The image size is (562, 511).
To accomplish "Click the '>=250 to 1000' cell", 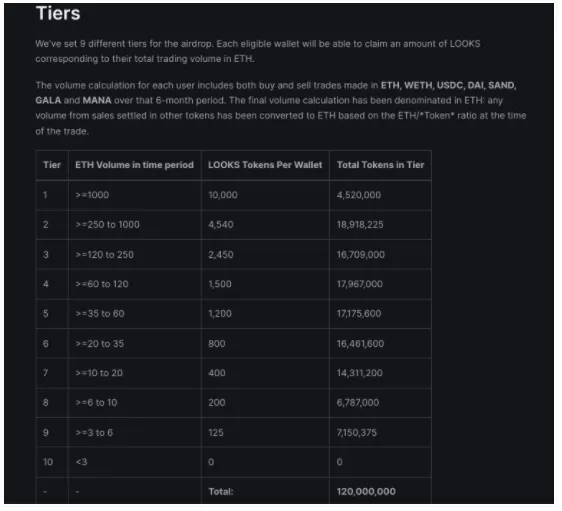I will [134, 225].
